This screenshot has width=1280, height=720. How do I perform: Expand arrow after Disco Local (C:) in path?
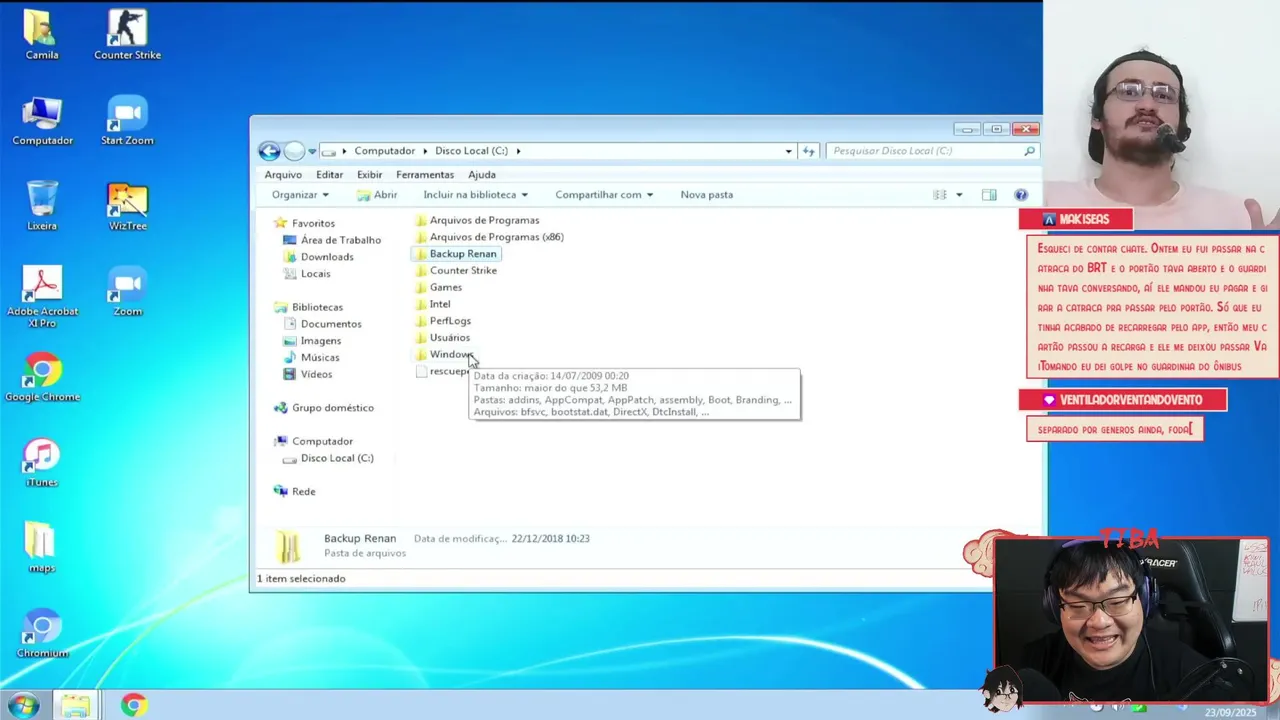(518, 151)
